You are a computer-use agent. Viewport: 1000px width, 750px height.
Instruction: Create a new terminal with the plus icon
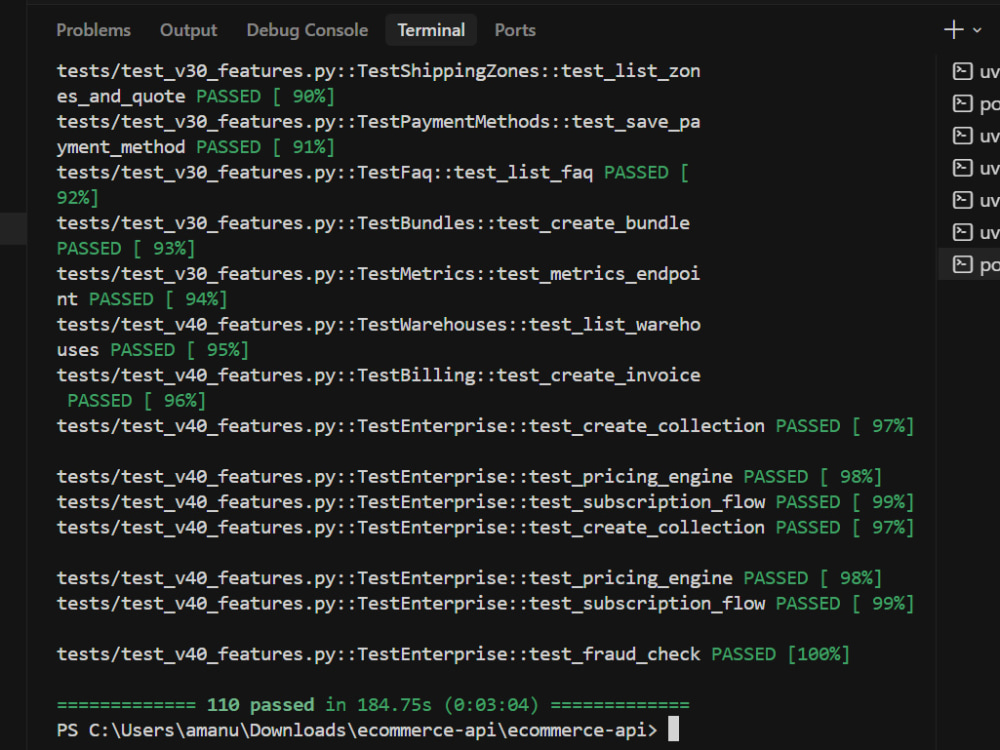953,29
